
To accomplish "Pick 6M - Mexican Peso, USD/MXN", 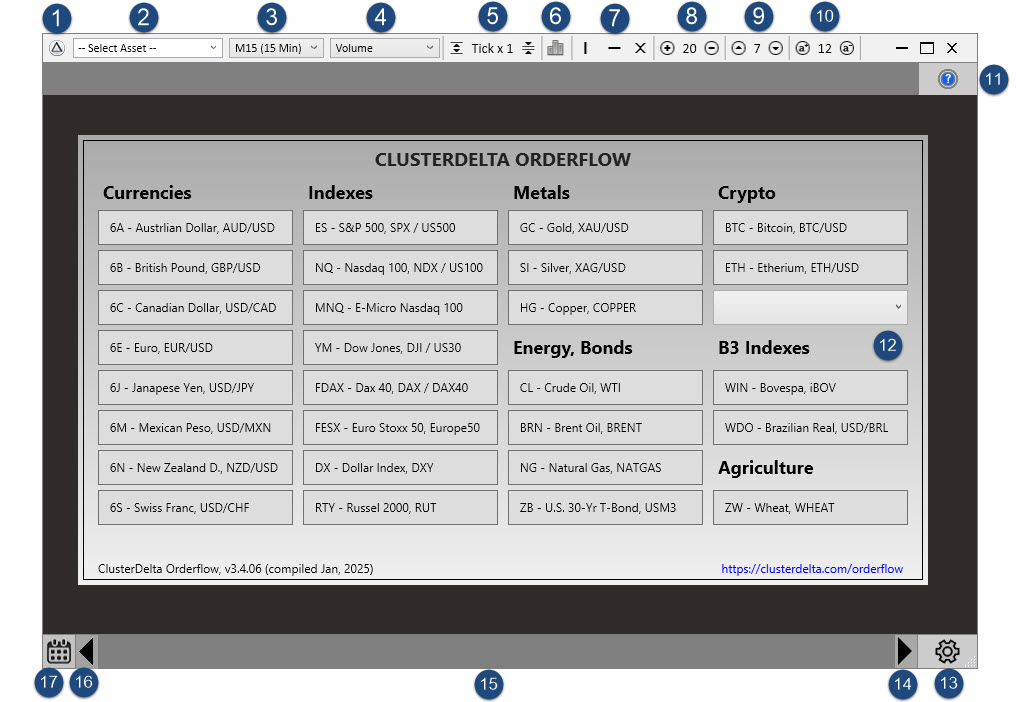I will point(195,427).
